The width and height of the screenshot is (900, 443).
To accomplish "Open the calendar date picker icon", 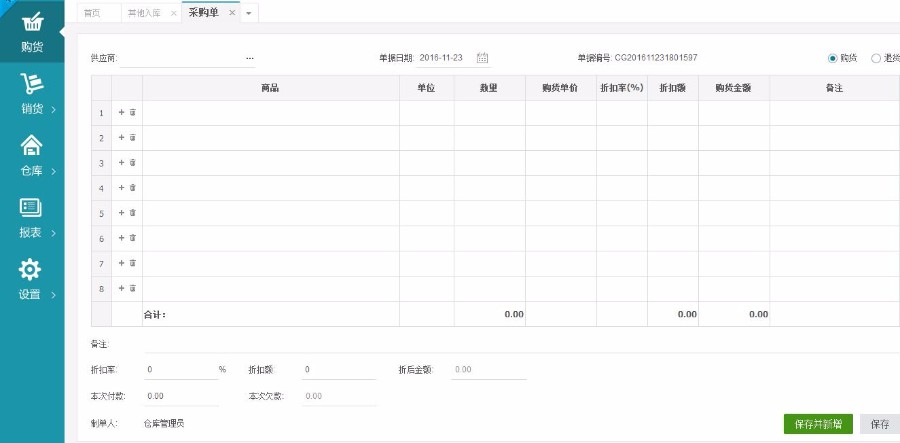I will click(482, 57).
